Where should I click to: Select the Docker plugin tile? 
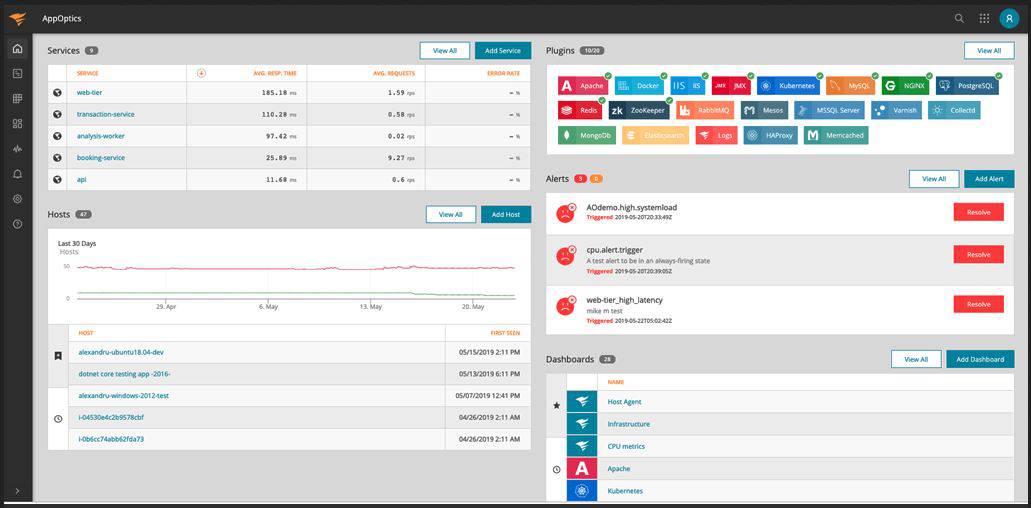(640, 85)
